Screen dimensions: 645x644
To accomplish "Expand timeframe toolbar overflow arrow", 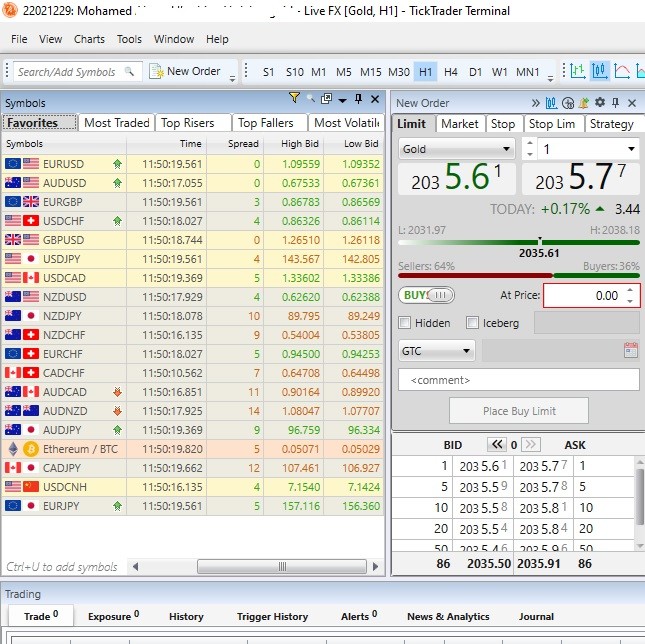I will (x=550, y=79).
